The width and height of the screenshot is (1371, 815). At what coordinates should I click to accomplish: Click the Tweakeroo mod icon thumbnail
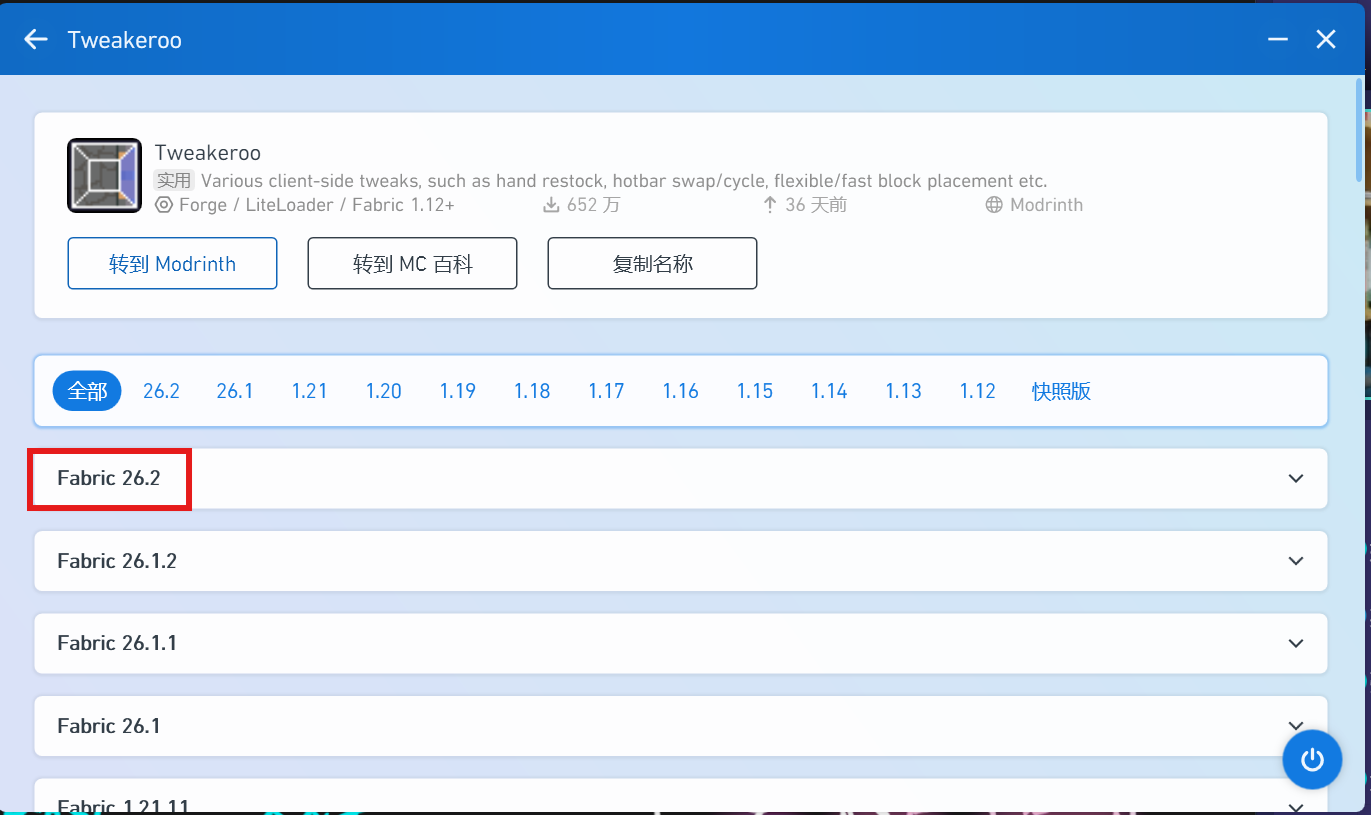tap(104, 175)
